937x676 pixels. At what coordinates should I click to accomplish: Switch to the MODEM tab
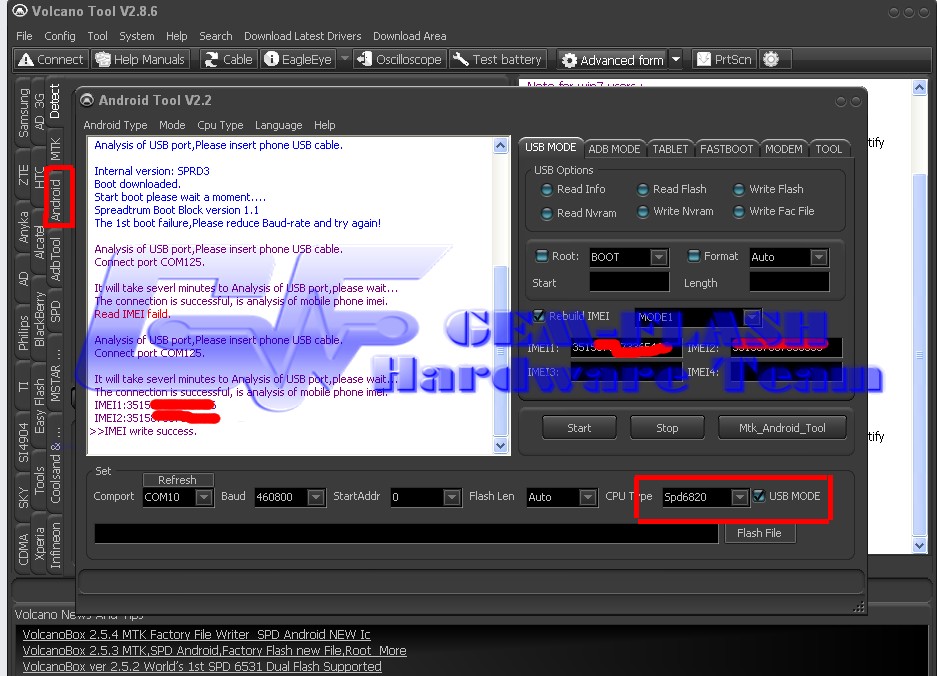(783, 149)
